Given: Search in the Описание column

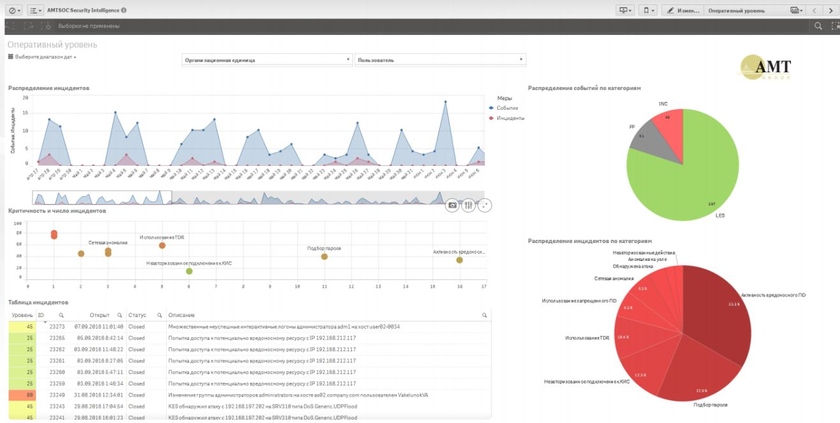Looking at the screenshot, I should pyautogui.click(x=484, y=315).
